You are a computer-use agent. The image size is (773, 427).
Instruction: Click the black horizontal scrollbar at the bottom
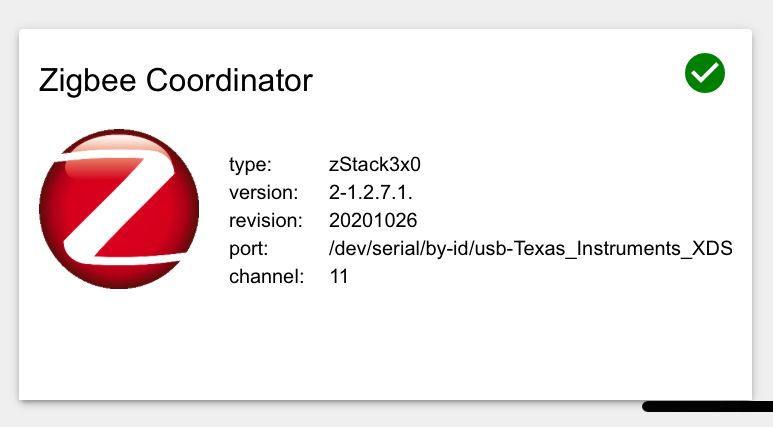point(707,407)
